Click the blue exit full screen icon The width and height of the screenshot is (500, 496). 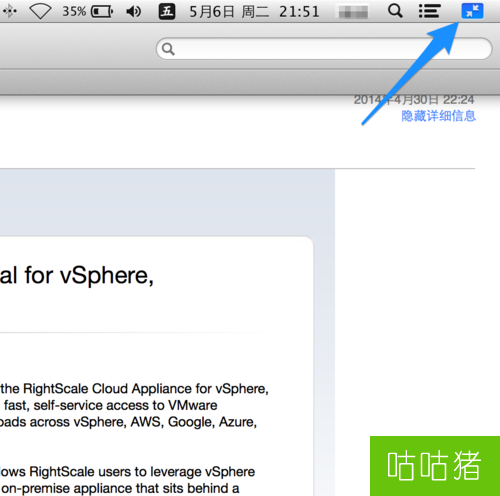(472, 11)
